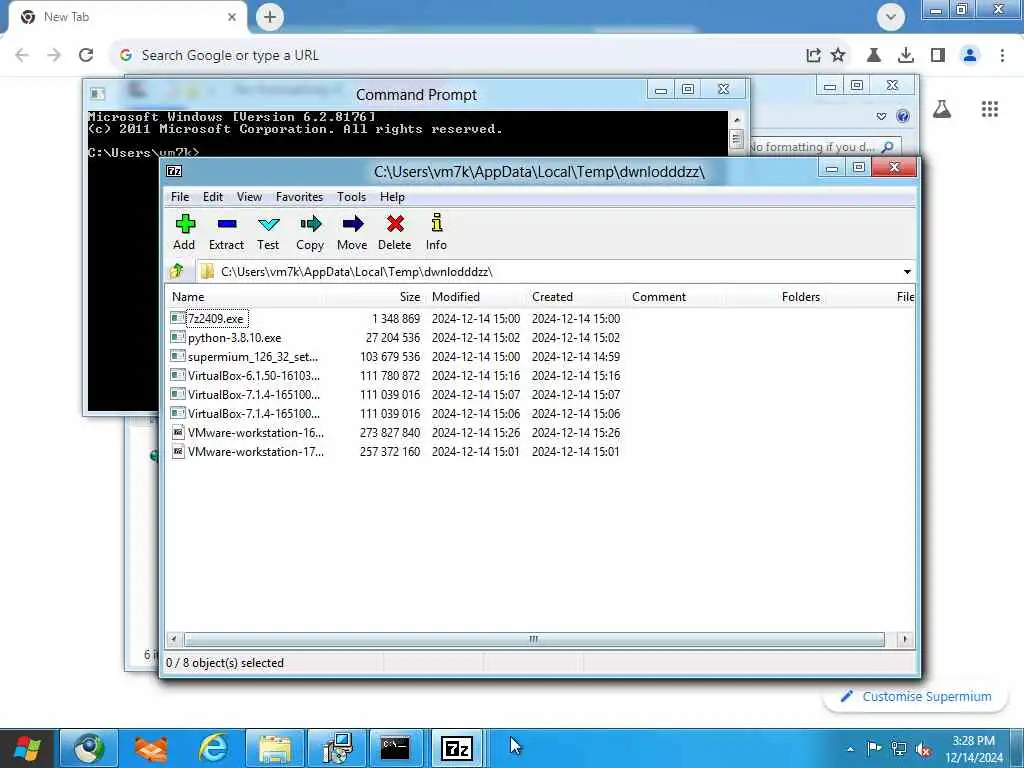Click browser Forward arrow
The width and height of the screenshot is (1024, 768).
tap(54, 56)
